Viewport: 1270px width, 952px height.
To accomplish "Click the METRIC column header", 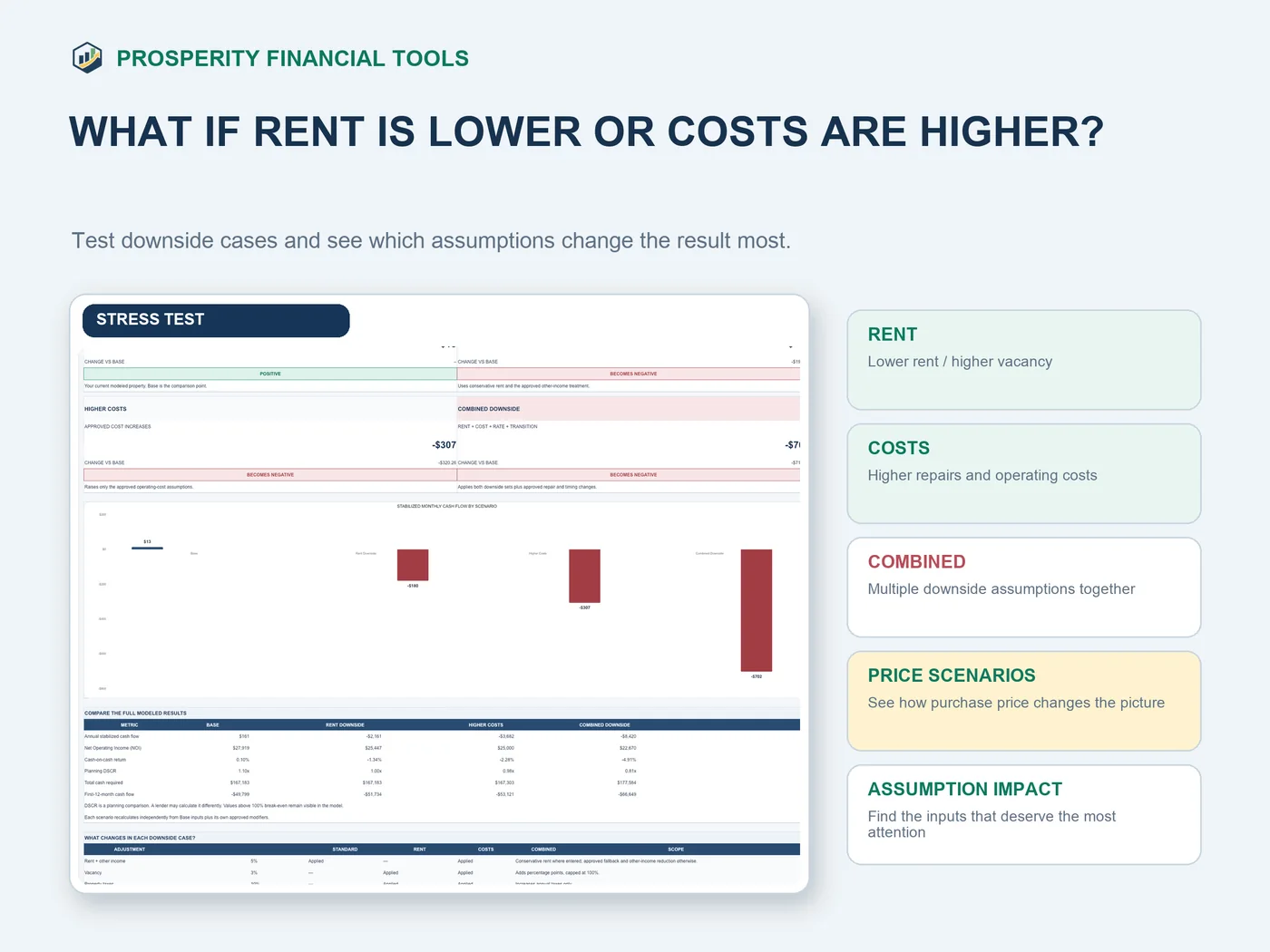I will point(130,724).
